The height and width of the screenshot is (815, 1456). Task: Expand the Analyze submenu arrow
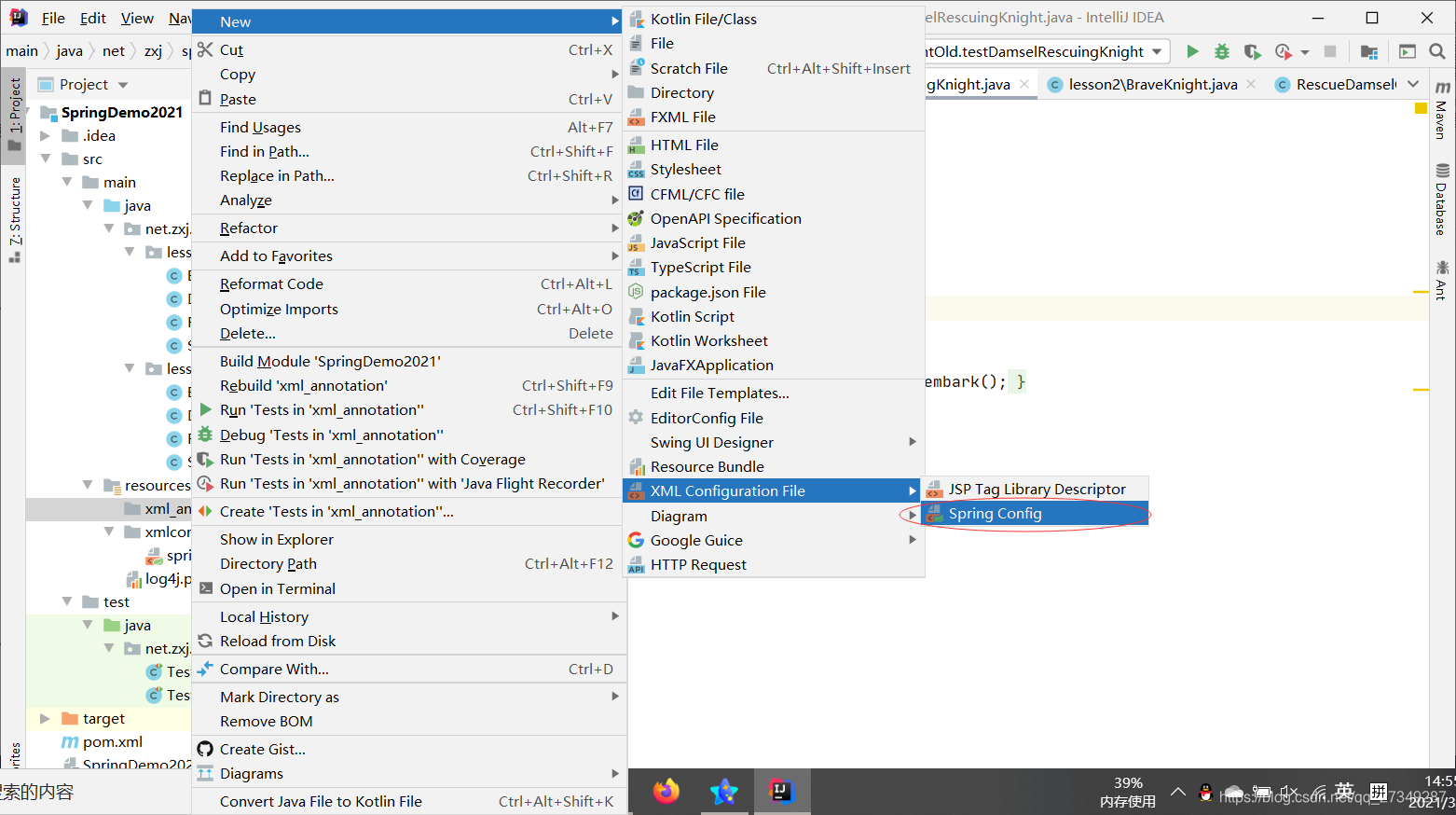pos(614,200)
